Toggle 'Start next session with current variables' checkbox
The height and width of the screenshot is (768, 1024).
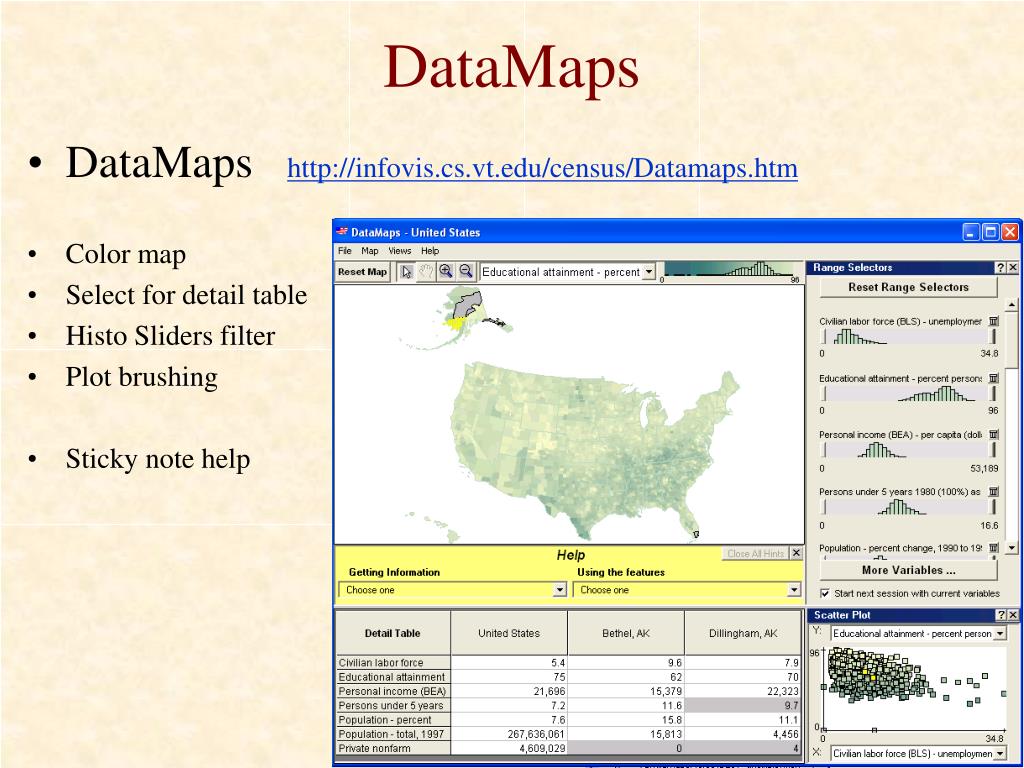pyautogui.click(x=825, y=593)
